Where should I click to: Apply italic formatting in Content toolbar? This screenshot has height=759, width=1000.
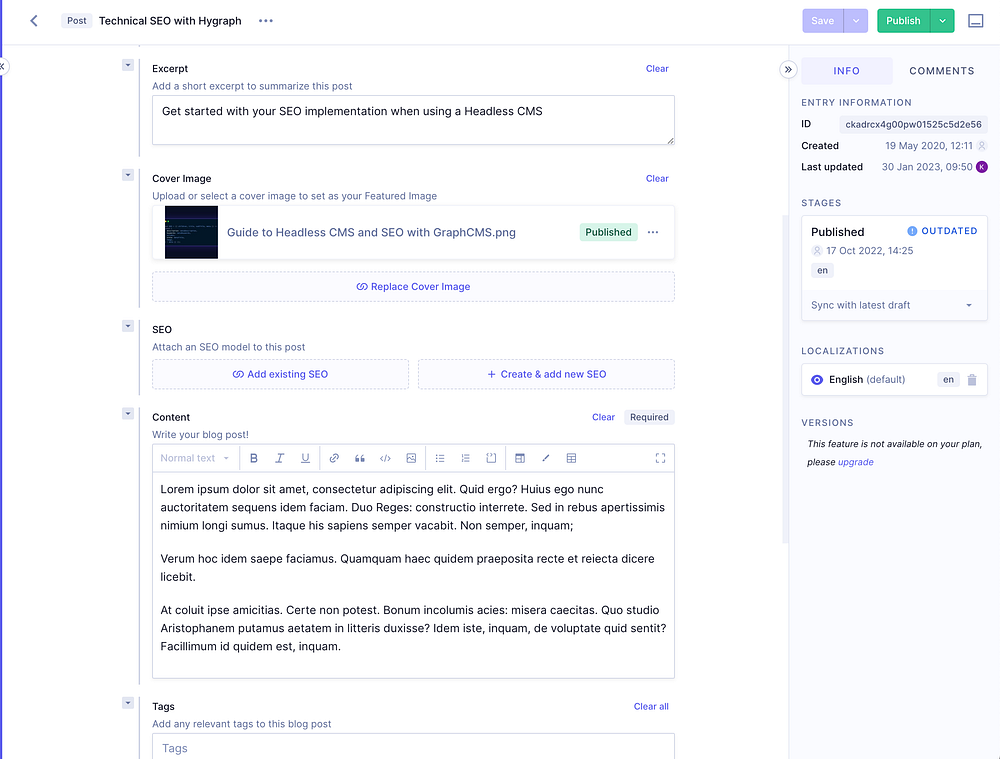279,458
